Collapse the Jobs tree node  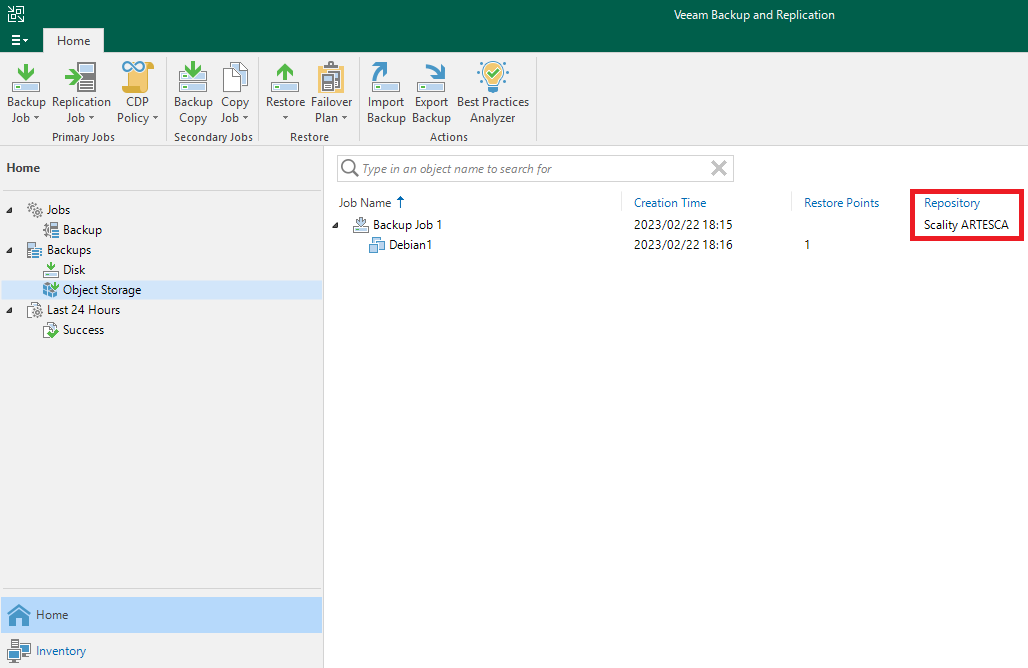[9, 210]
